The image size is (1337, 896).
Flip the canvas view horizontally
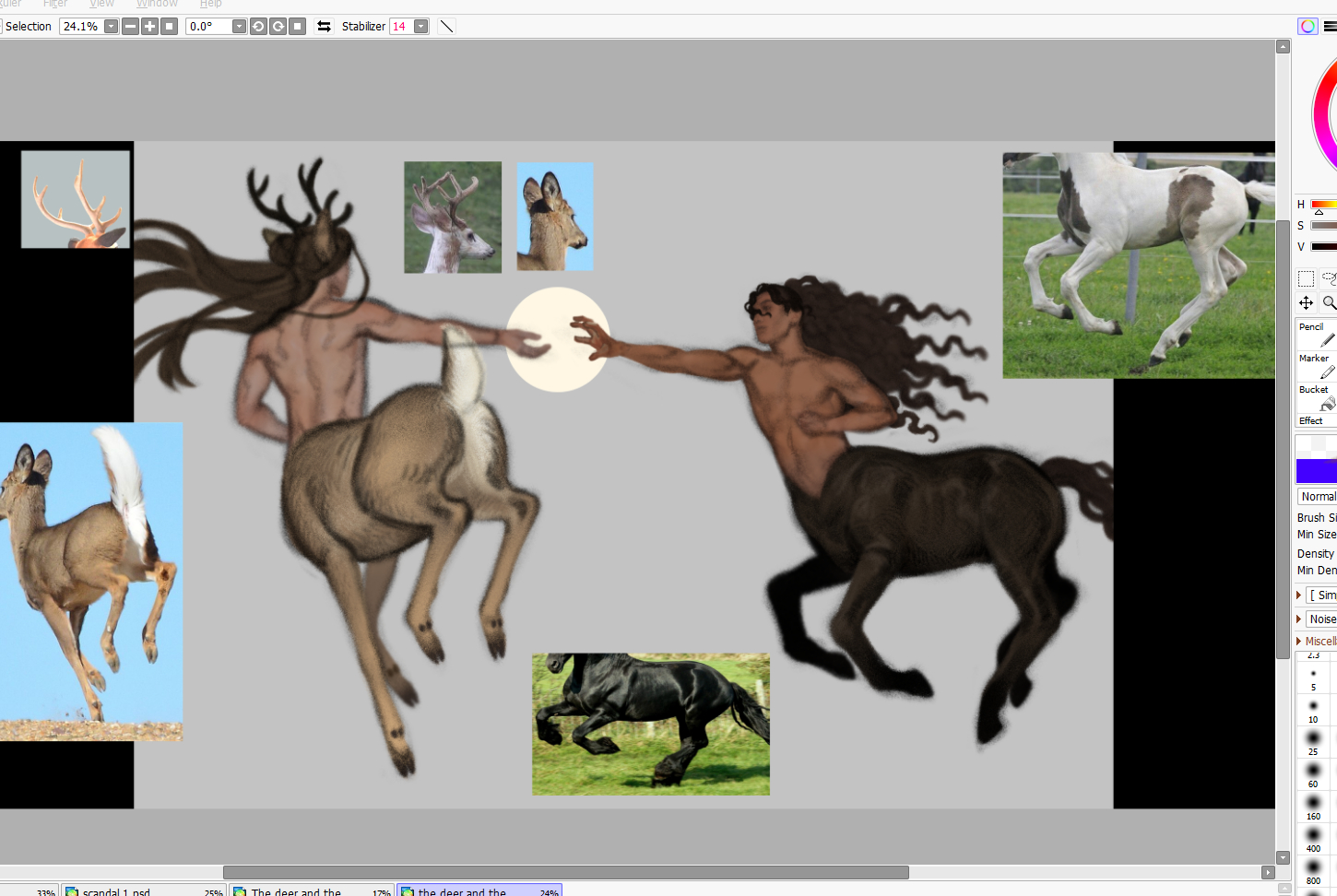pyautogui.click(x=324, y=27)
